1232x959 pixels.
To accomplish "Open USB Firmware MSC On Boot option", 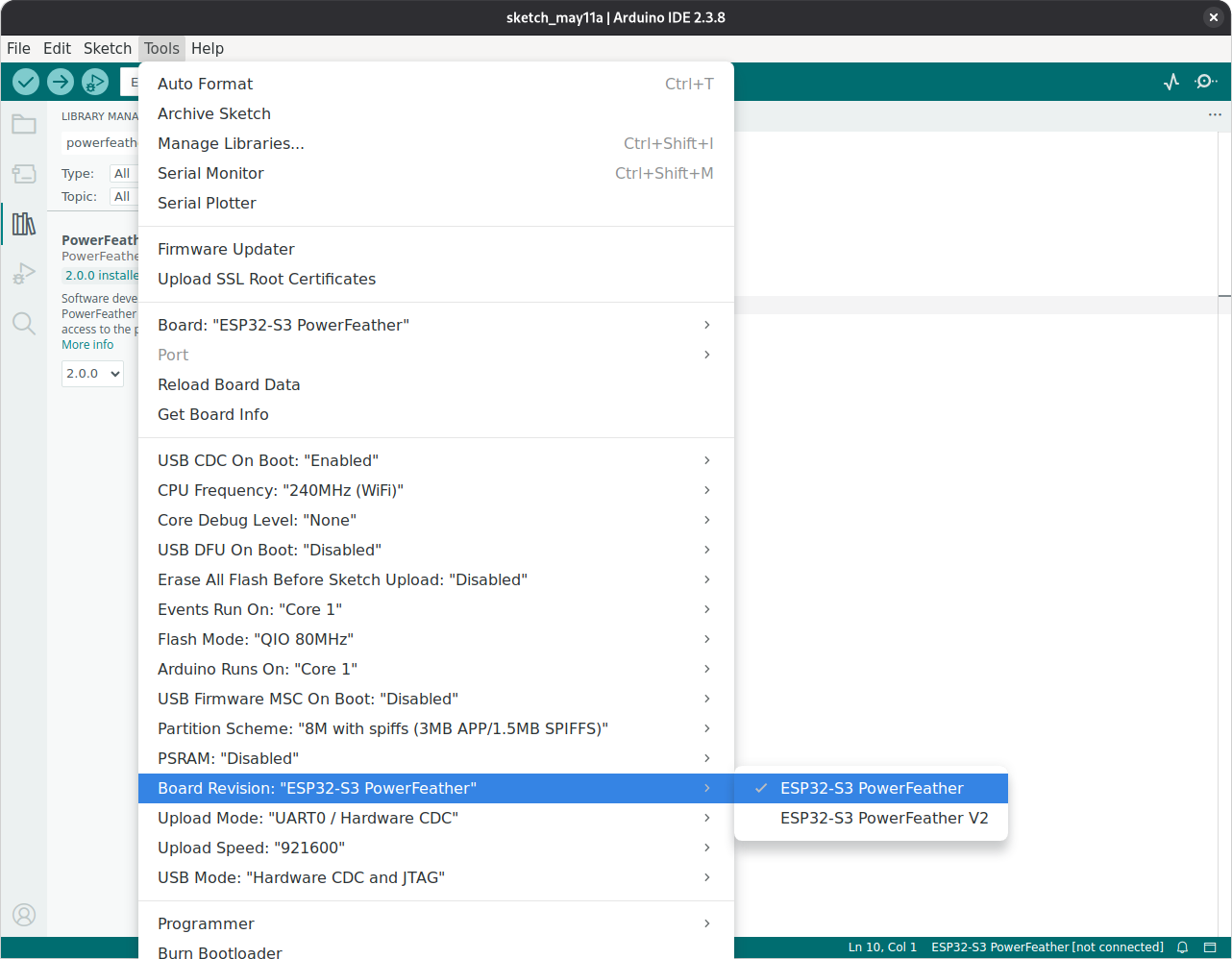I will coord(436,699).
